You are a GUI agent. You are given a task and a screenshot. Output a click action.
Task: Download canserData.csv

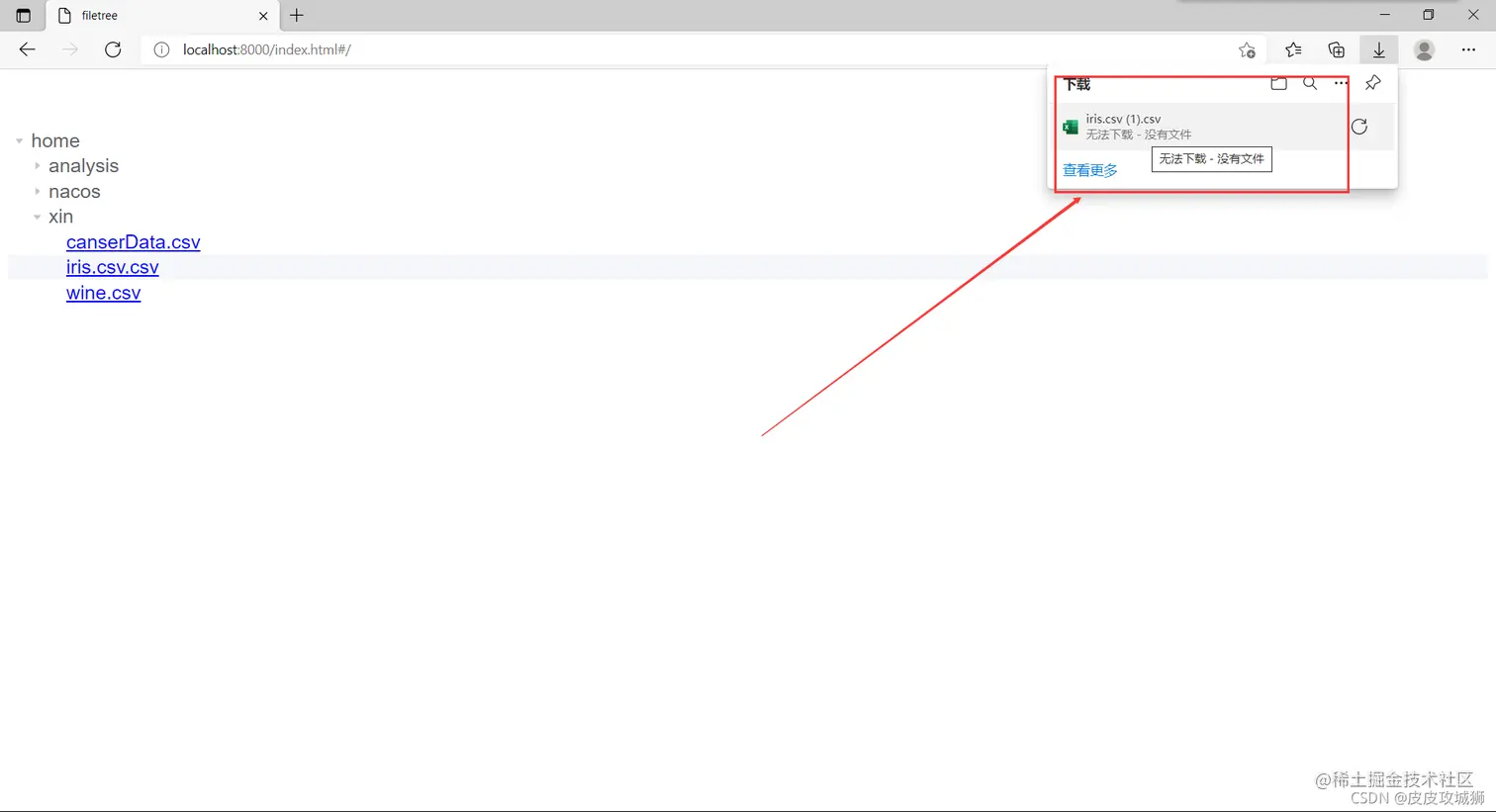pyautogui.click(x=134, y=242)
